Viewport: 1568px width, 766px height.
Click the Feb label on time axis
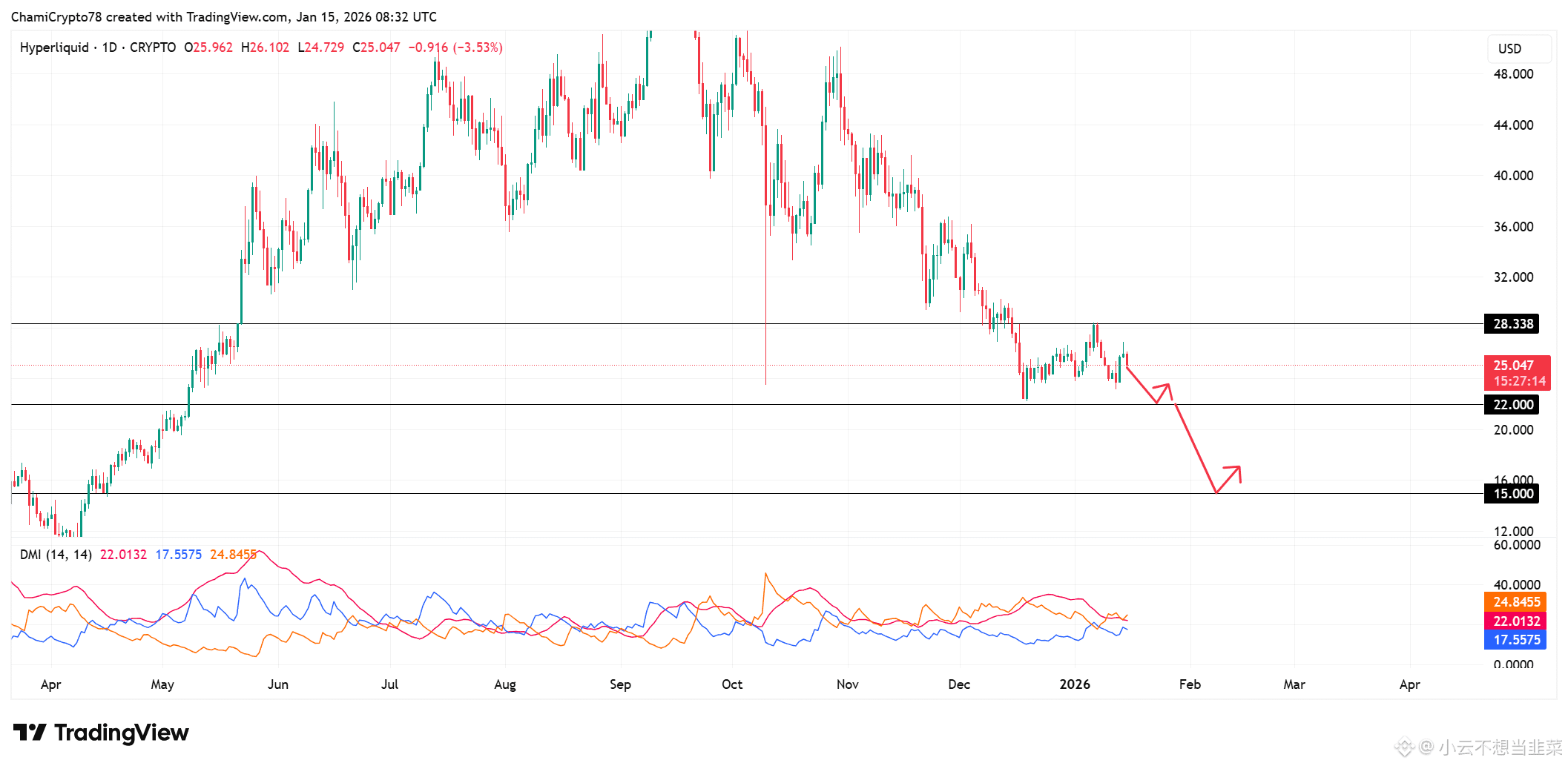tap(1190, 684)
